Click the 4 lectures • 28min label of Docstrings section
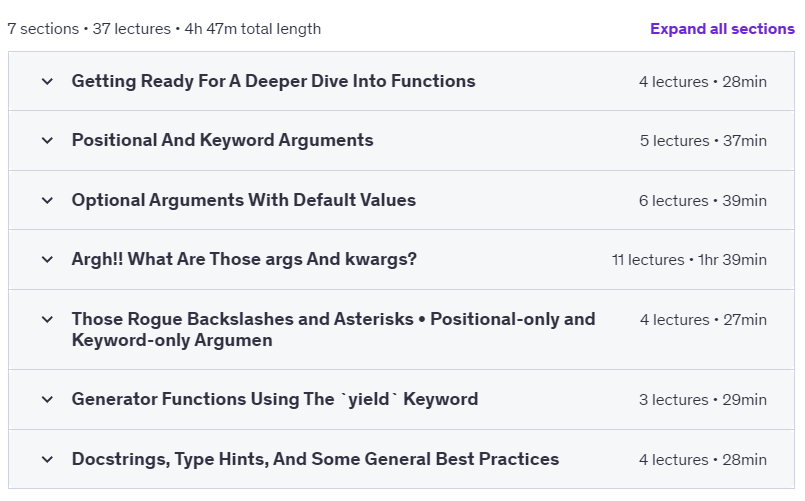Viewport: 805px width, 501px height. (702, 460)
